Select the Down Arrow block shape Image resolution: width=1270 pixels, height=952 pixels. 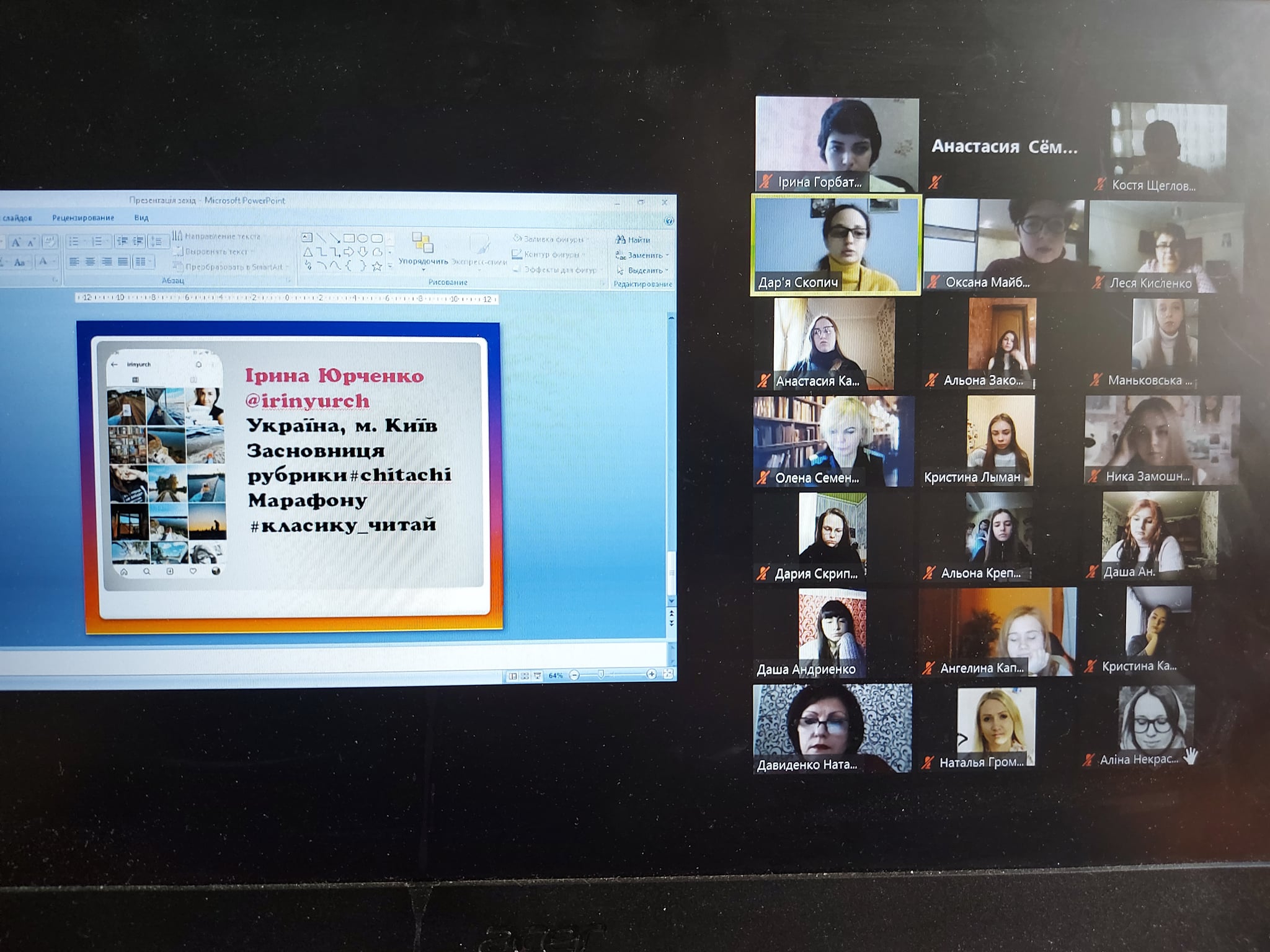(x=363, y=252)
